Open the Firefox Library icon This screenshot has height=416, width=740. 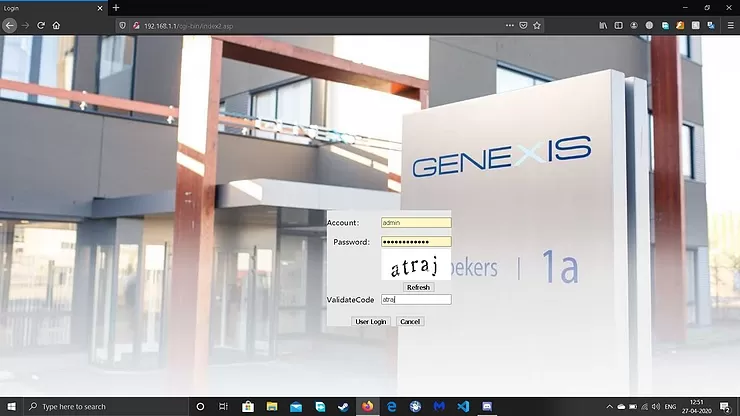(603, 25)
